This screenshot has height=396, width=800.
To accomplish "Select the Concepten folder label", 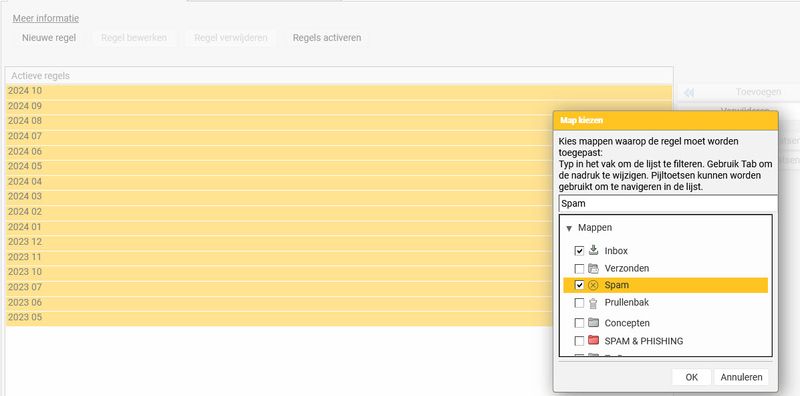I will click(627, 323).
